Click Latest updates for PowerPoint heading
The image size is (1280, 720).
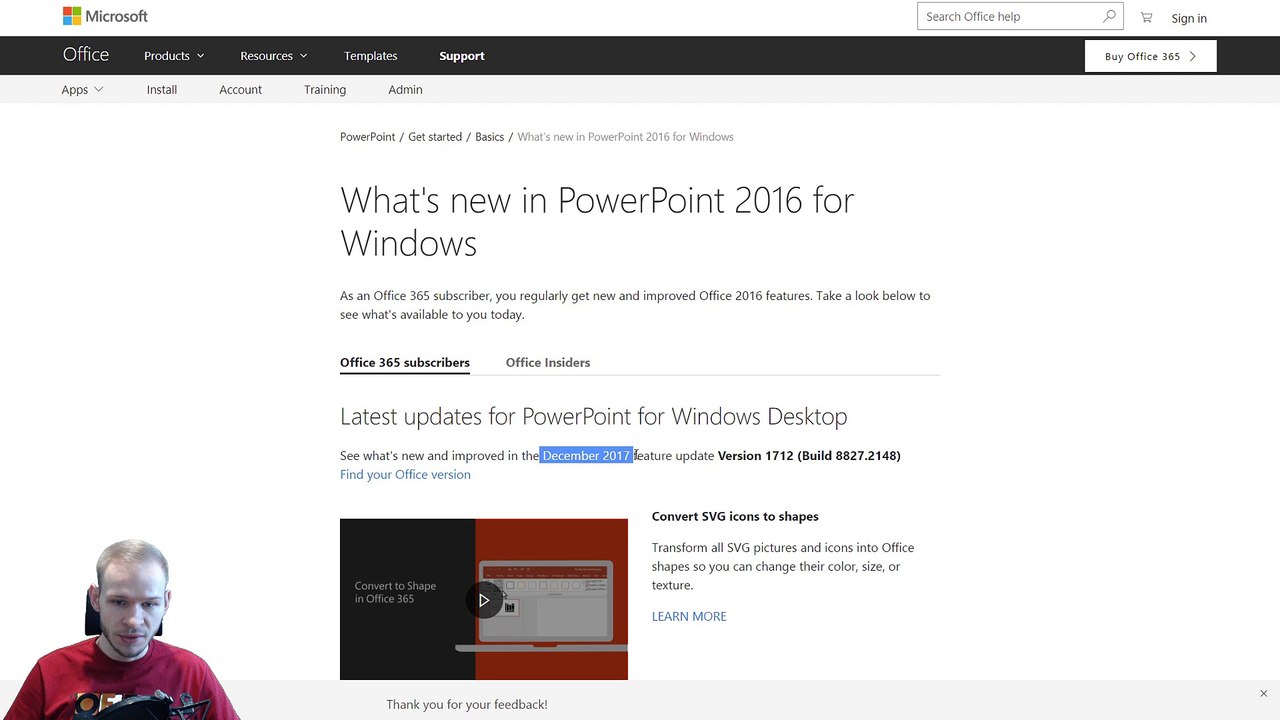pyautogui.click(x=593, y=416)
